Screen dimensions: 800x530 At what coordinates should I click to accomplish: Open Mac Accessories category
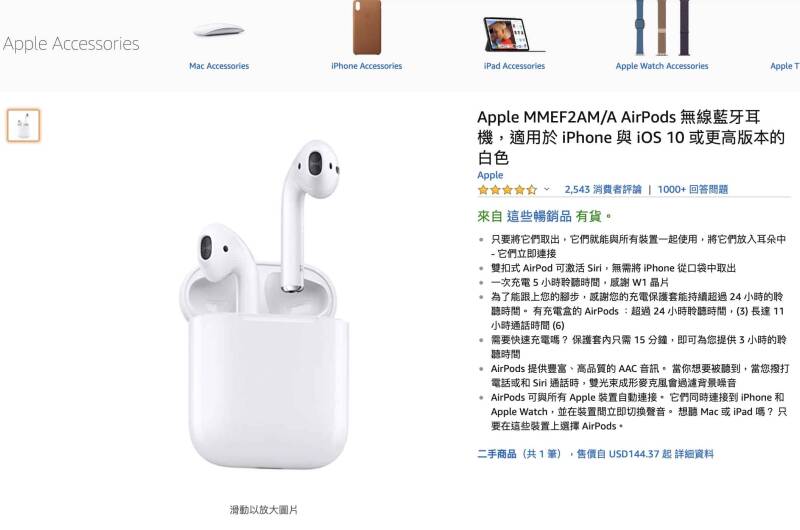tap(219, 66)
